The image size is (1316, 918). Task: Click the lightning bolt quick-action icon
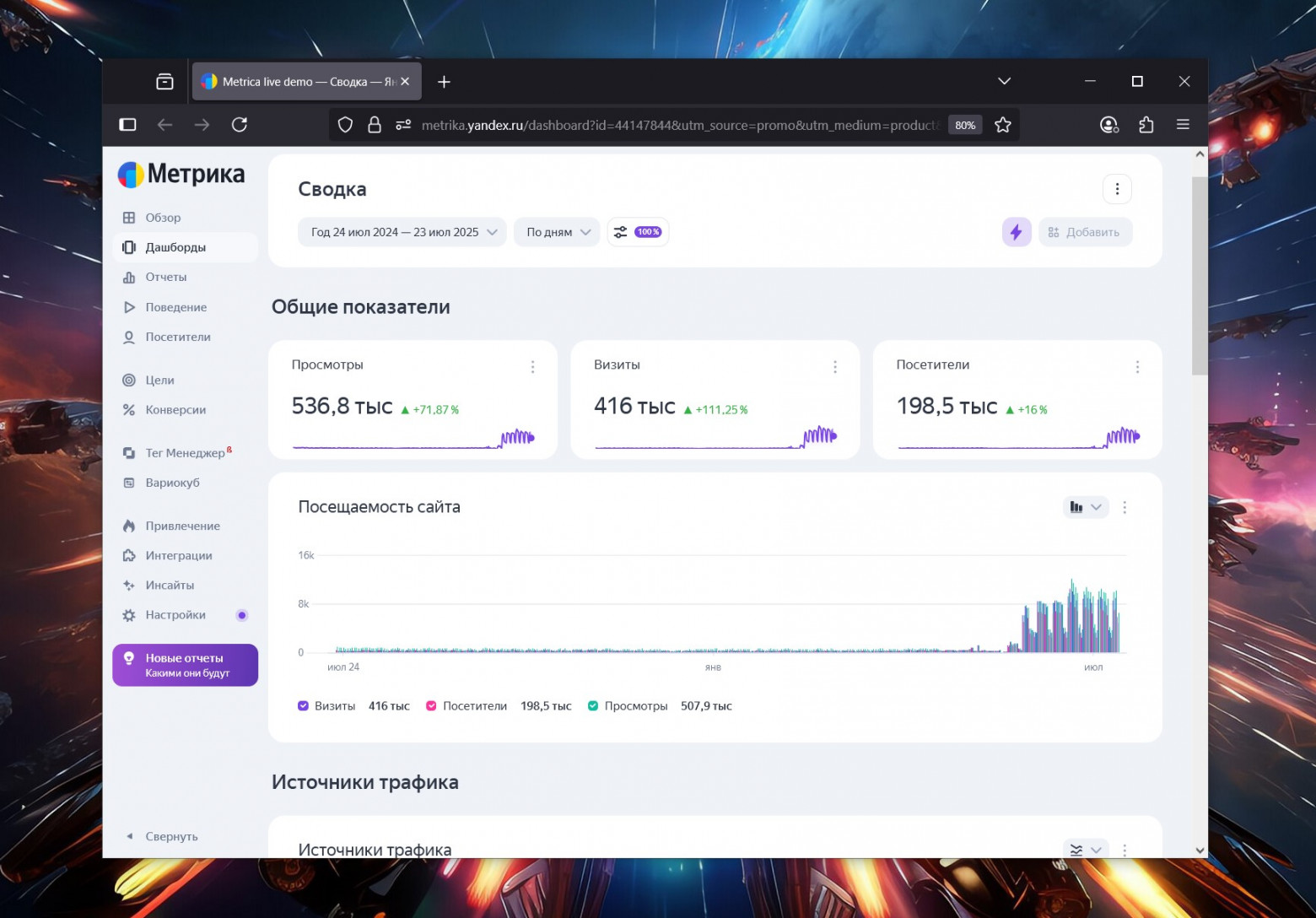click(1016, 232)
